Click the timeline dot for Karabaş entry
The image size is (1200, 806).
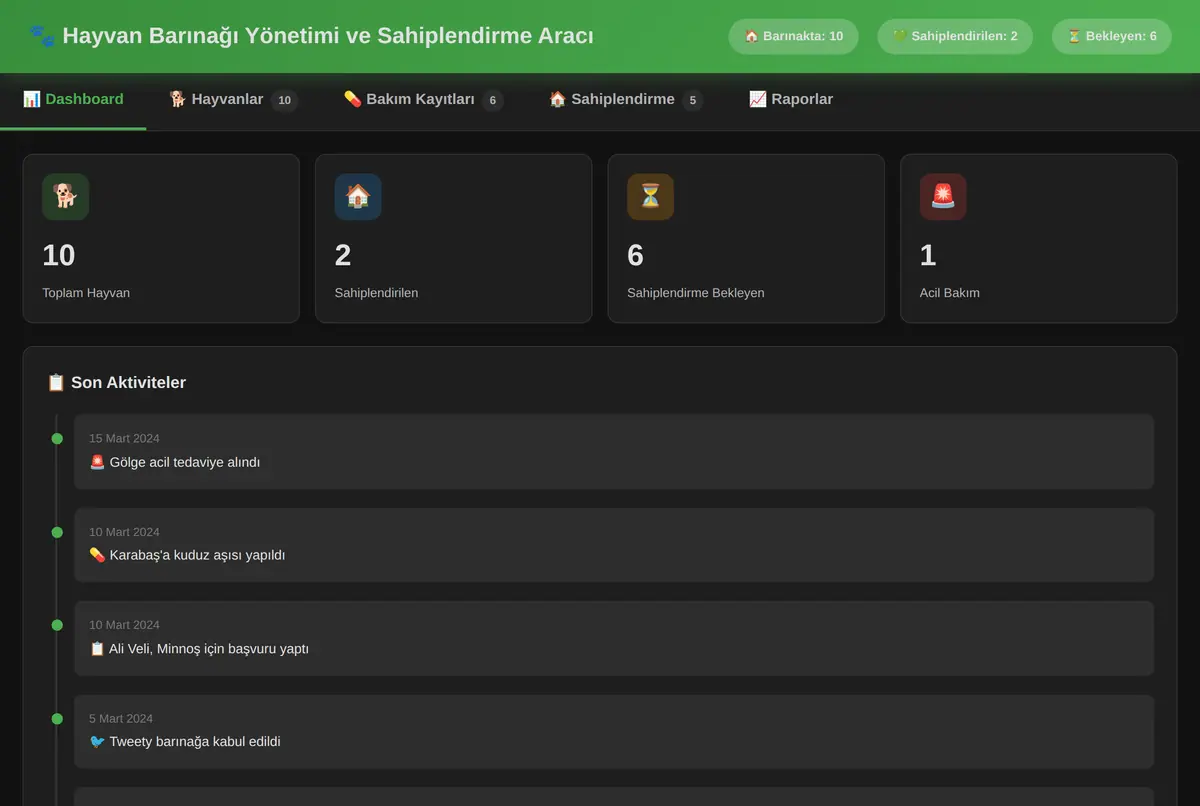57,532
